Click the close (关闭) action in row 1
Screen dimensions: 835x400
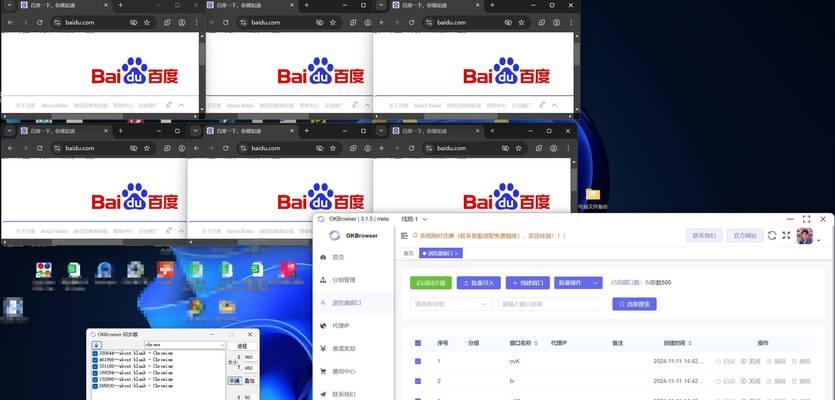tap(751, 361)
